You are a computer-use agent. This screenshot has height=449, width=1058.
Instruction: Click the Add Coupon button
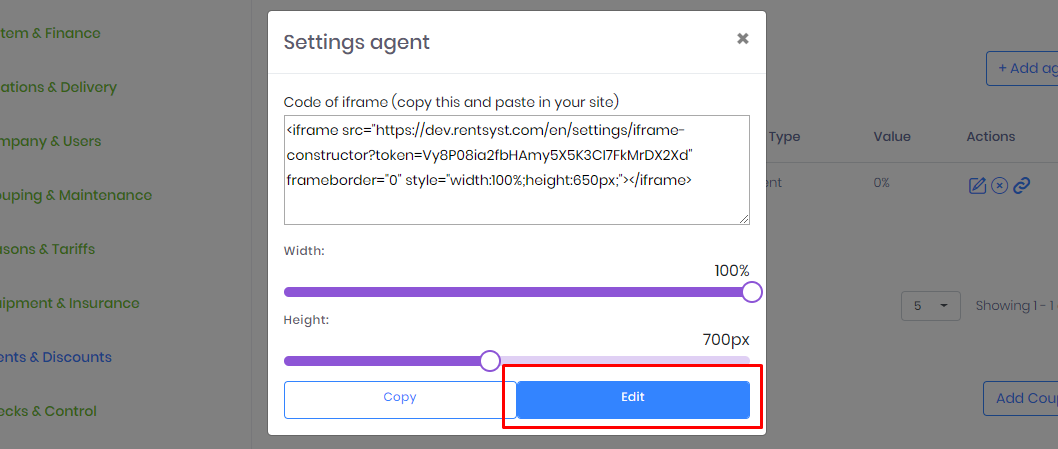(1021, 398)
